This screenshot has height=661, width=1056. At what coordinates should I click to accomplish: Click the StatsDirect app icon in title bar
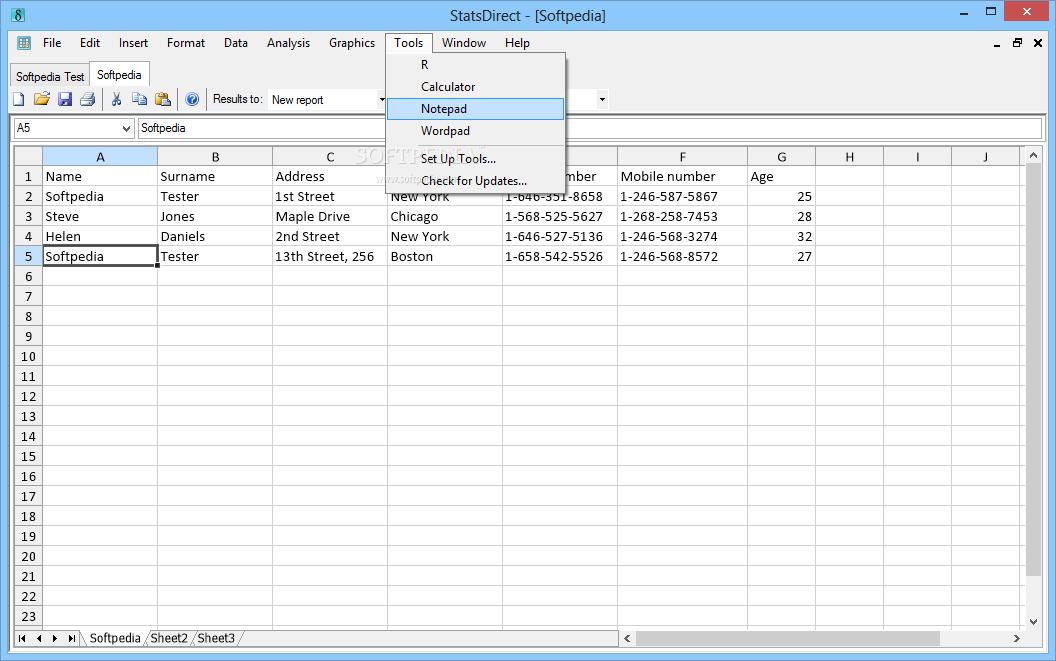(18, 14)
